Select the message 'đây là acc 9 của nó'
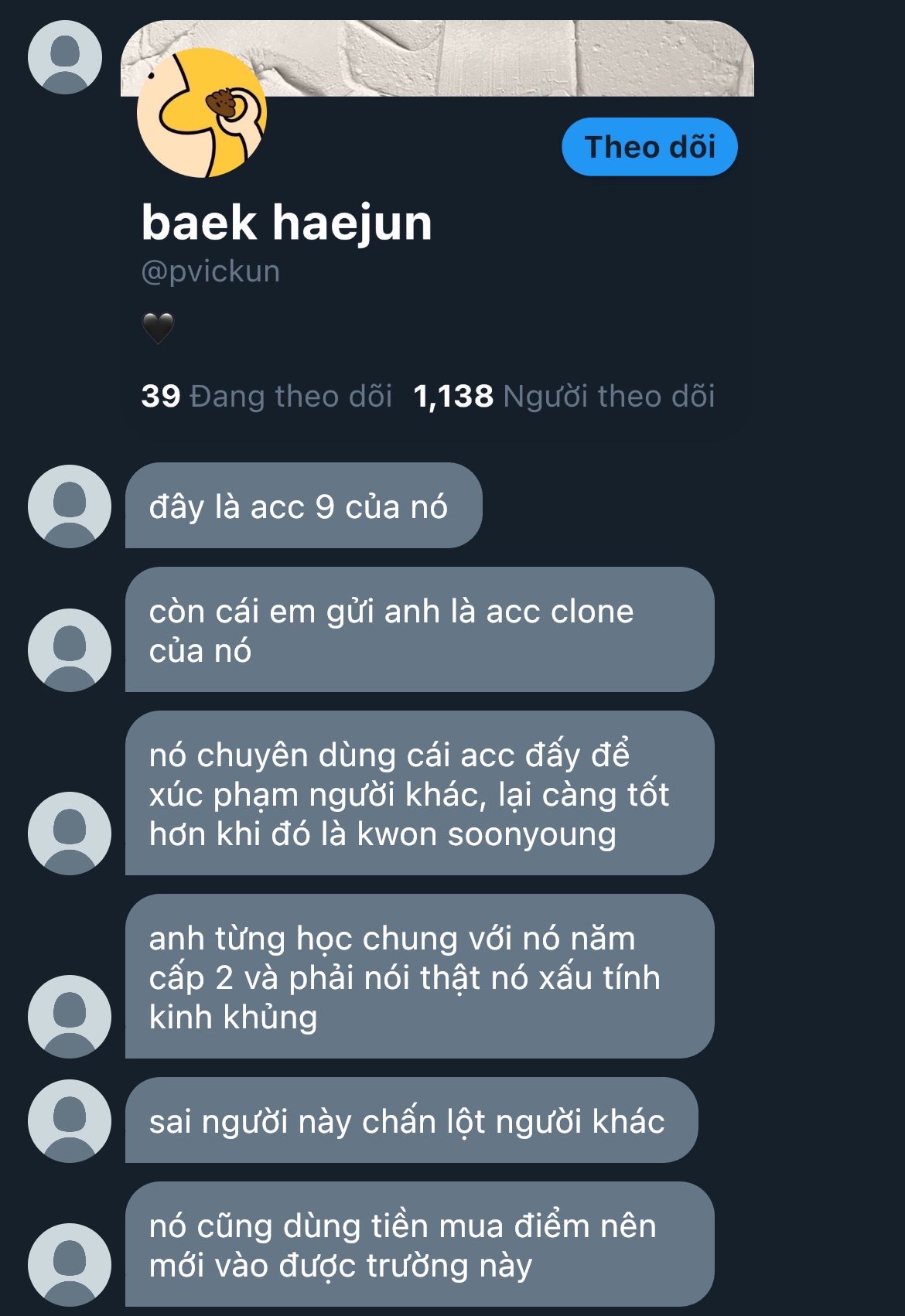 (x=303, y=506)
